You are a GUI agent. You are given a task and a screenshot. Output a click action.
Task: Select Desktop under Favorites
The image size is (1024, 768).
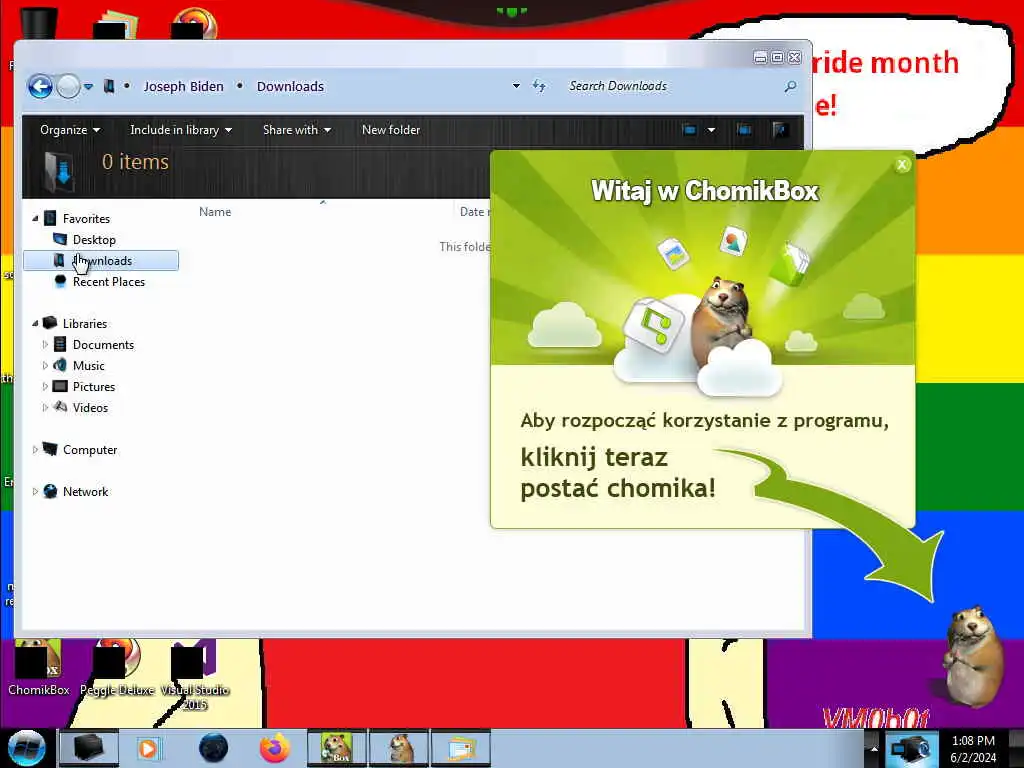[94, 240]
